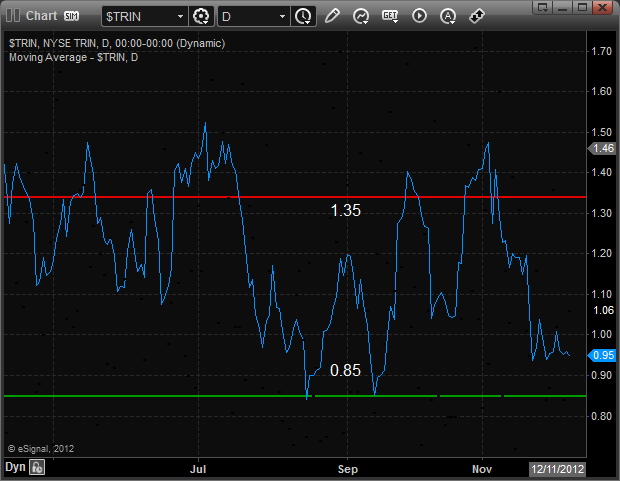This screenshot has height=481, width=620.
Task: Open the GET tools menu
Action: point(390,16)
